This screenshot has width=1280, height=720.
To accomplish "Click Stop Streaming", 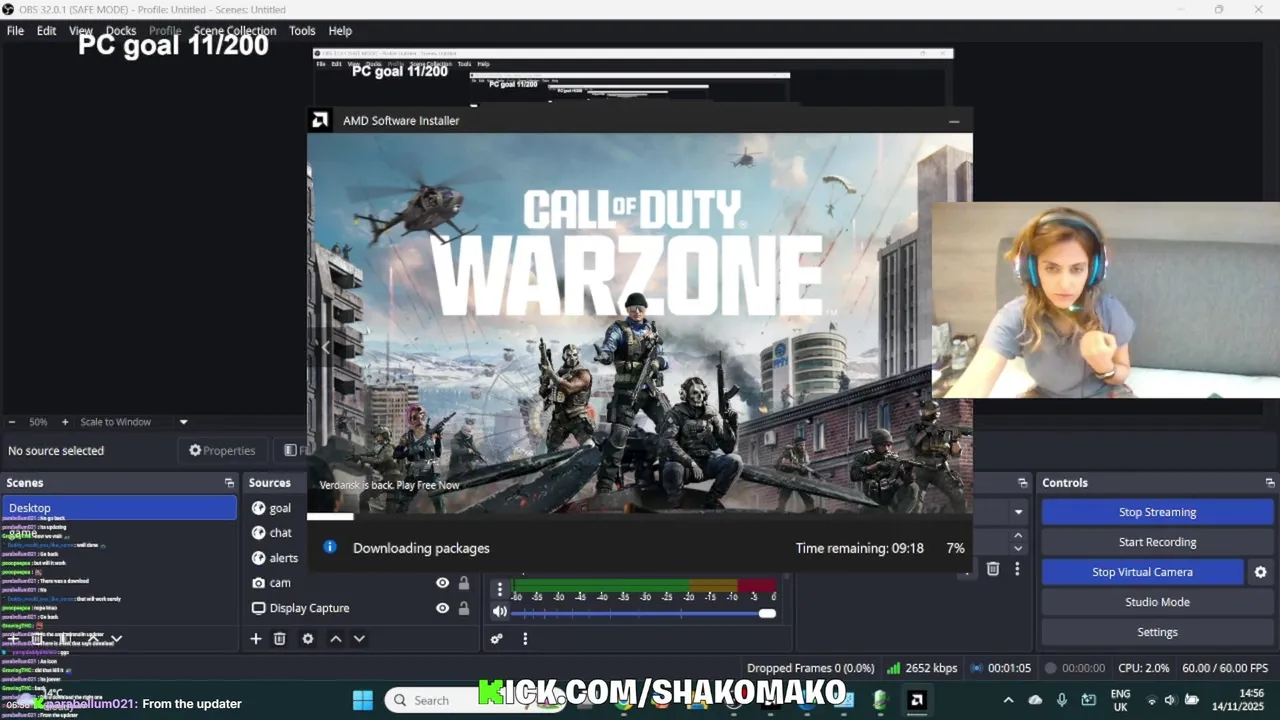I will (x=1157, y=512).
